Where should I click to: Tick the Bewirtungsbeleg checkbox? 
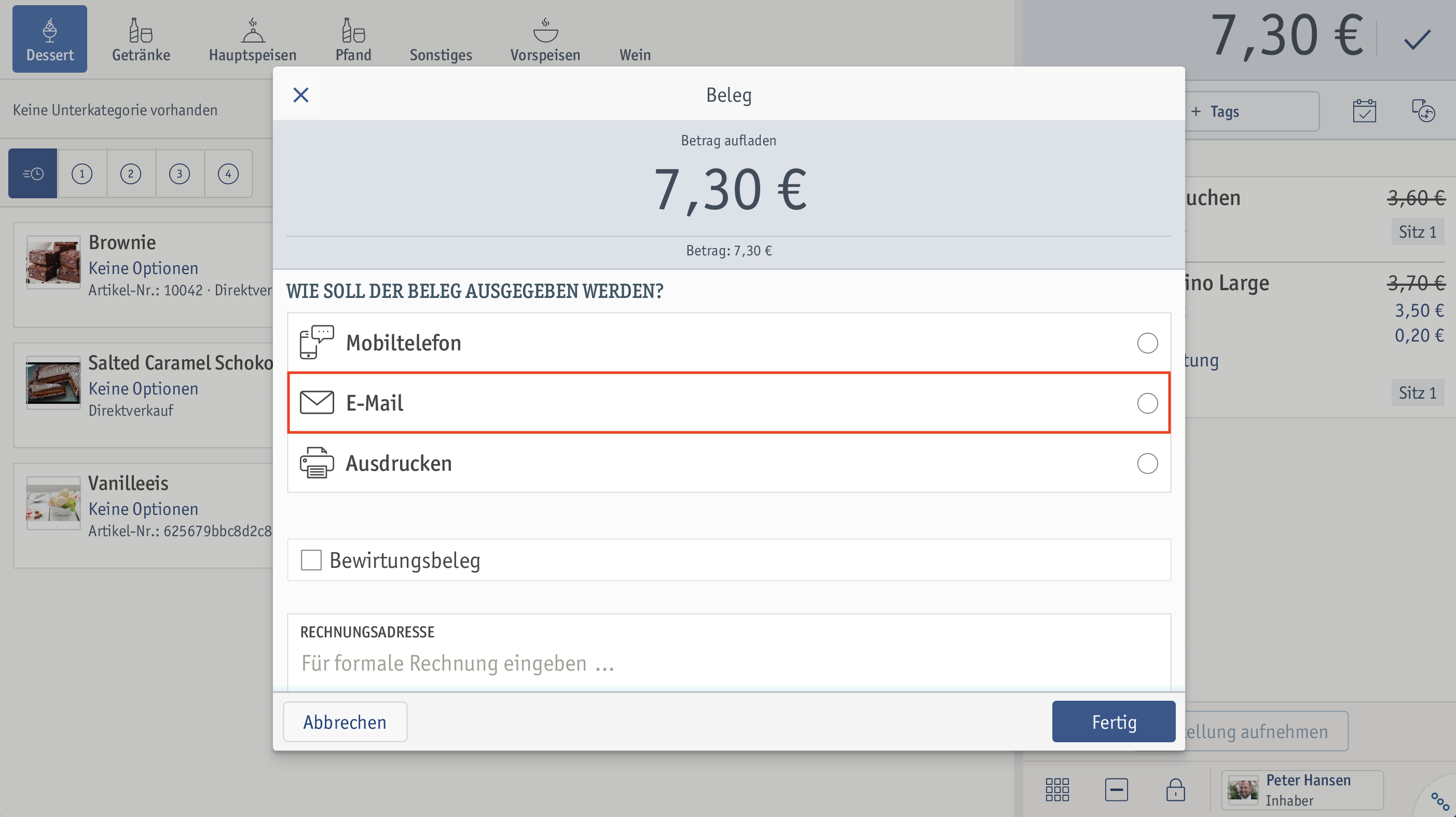point(311,560)
